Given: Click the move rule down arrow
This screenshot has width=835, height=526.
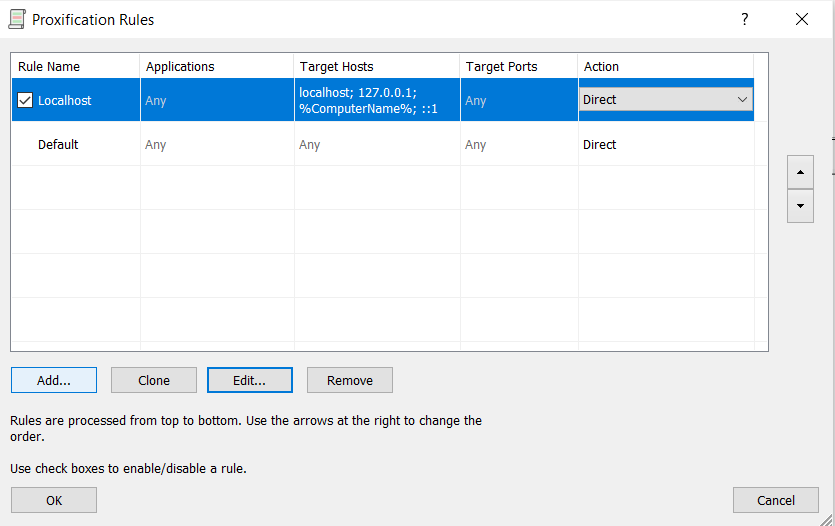Looking at the screenshot, I should [x=800, y=206].
